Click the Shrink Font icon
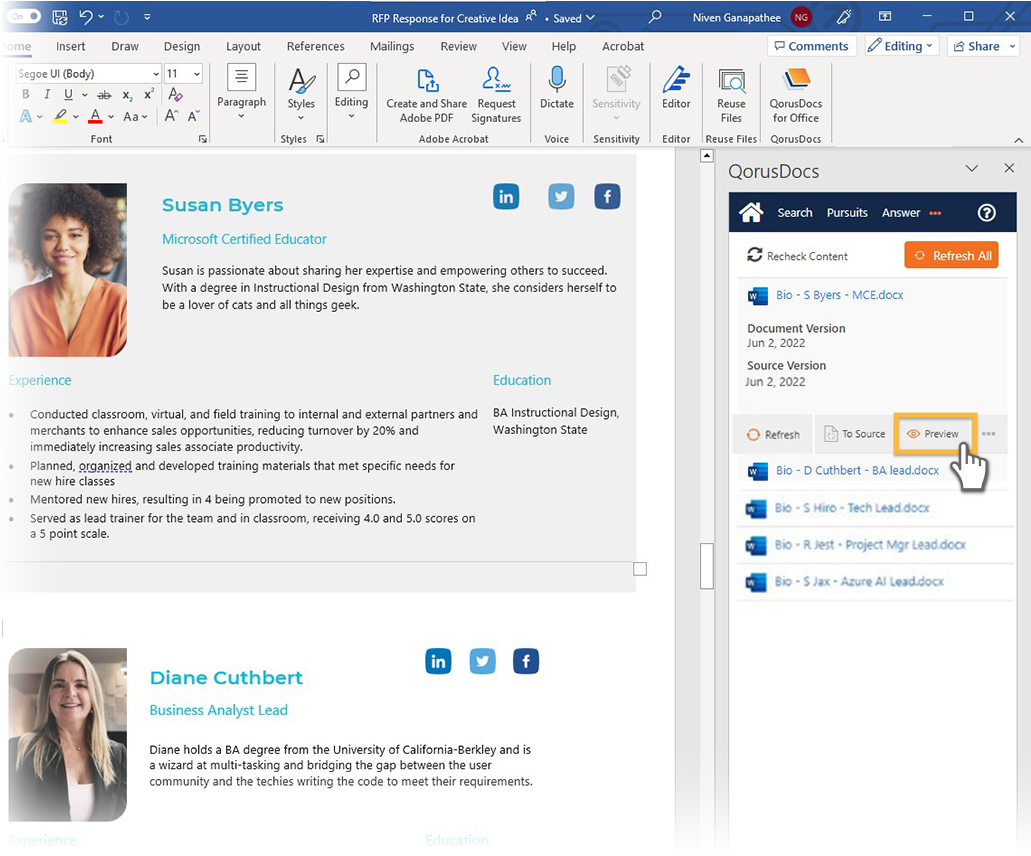The image size is (1031, 856). click(193, 116)
